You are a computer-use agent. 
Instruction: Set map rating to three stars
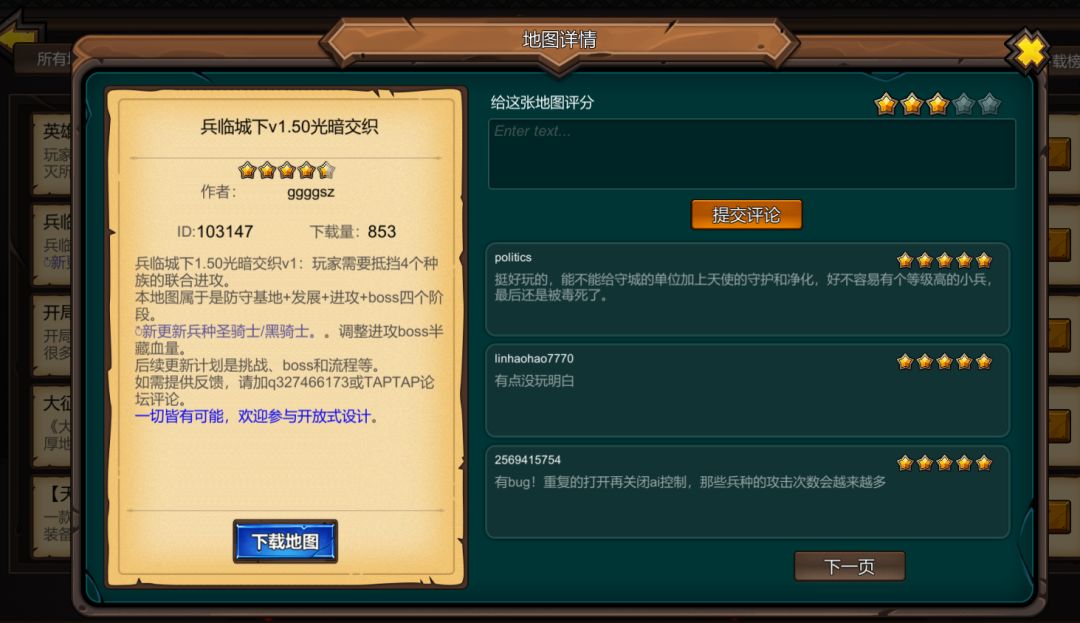click(x=937, y=105)
